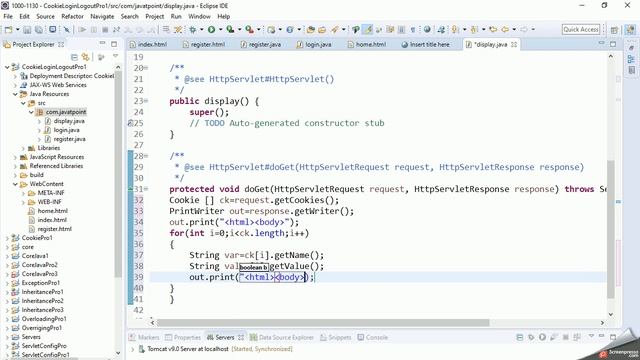
Task: Click Collapse All in Project Explorer
Action: [74, 57]
